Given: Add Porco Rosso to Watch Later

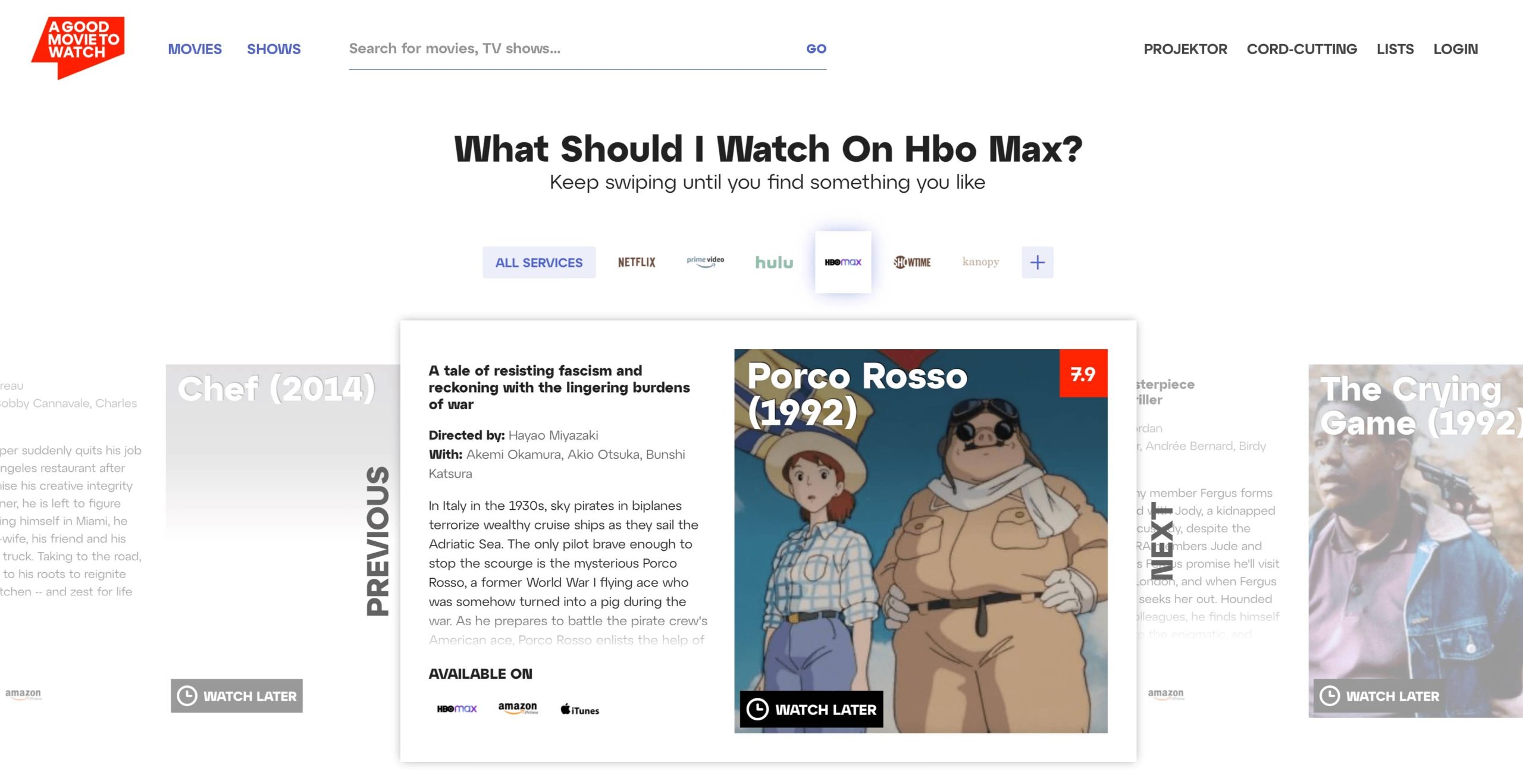Looking at the screenshot, I should pyautogui.click(x=811, y=709).
